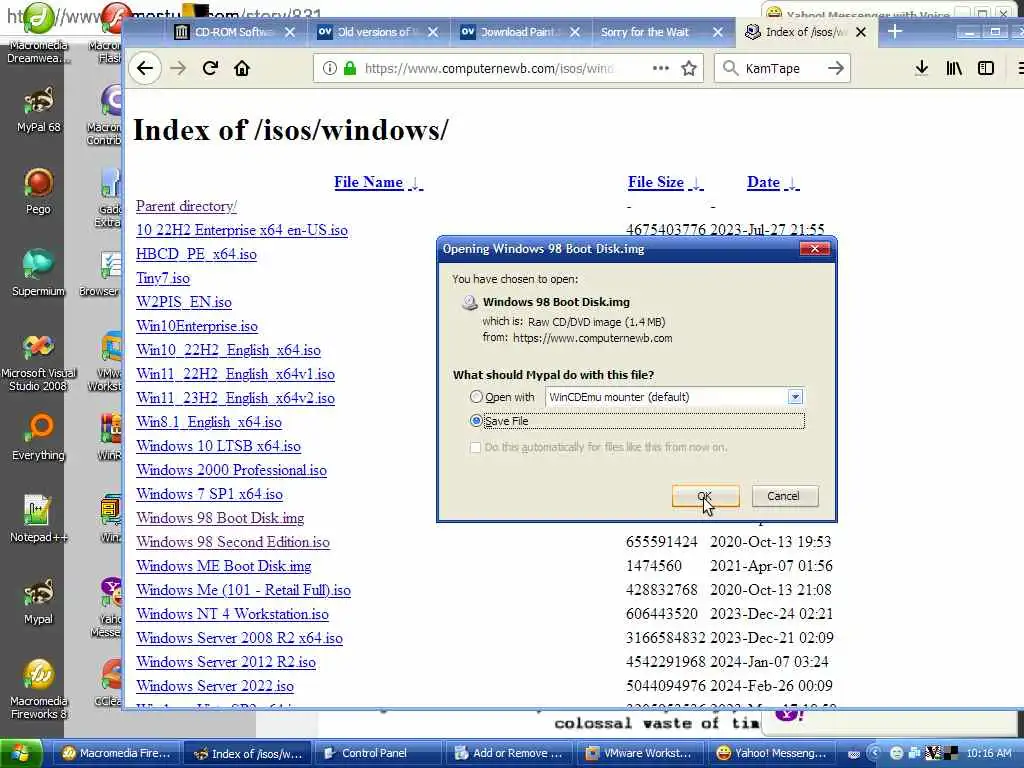Open Notepad++ desktop icon
Viewport: 1024px width, 768px height.
click(x=39, y=520)
